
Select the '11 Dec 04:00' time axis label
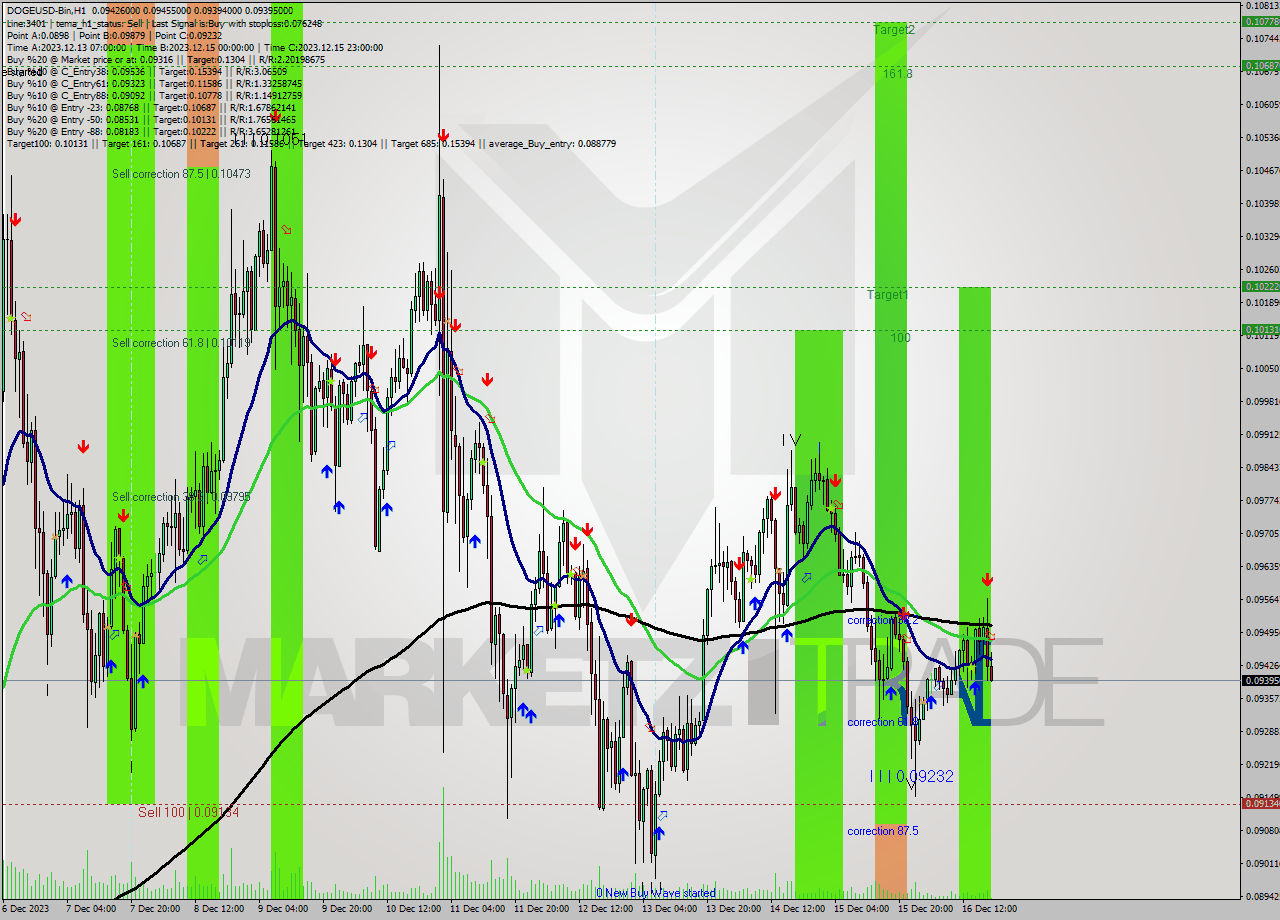point(478,909)
